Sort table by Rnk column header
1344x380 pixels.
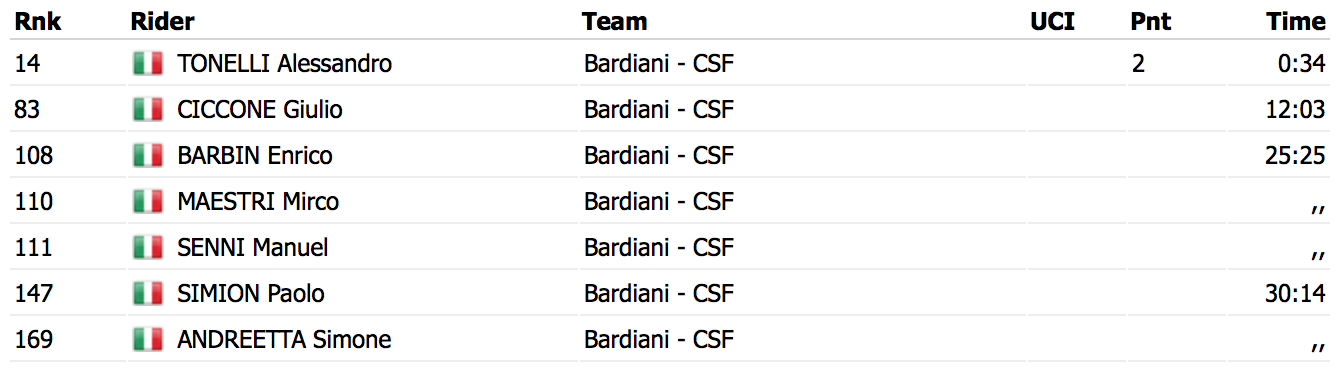(35, 21)
